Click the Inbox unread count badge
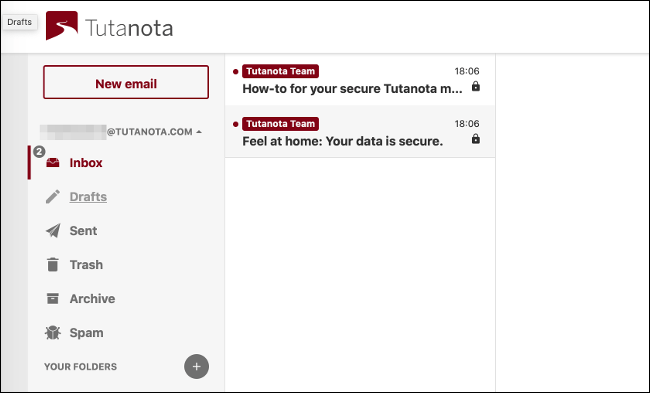The width and height of the screenshot is (650, 393). coord(39,152)
